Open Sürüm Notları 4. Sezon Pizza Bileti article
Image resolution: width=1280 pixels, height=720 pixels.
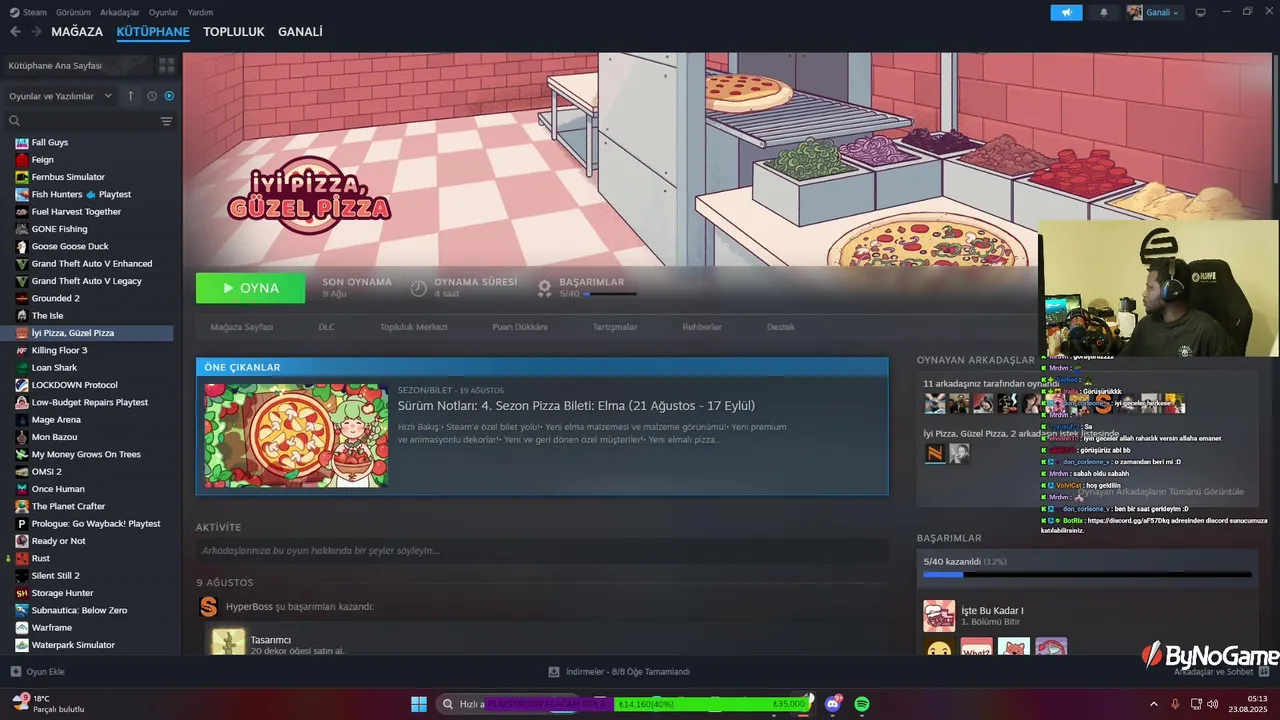point(576,406)
